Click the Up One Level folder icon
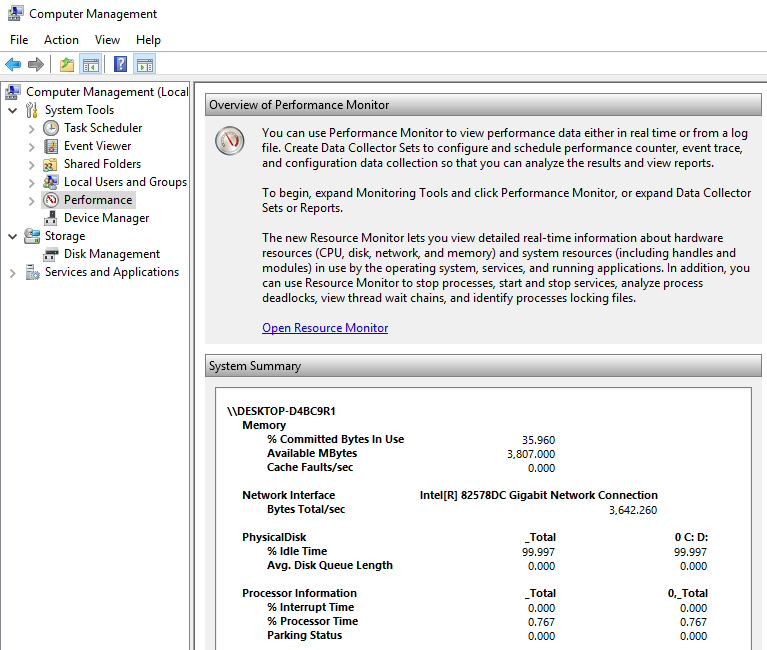This screenshot has width=767, height=650. click(x=67, y=65)
